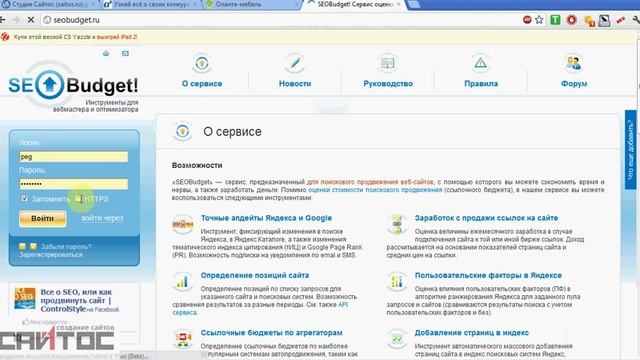Open the Определение позиций сайта link
This screenshot has width=640, height=360.
click(255, 275)
